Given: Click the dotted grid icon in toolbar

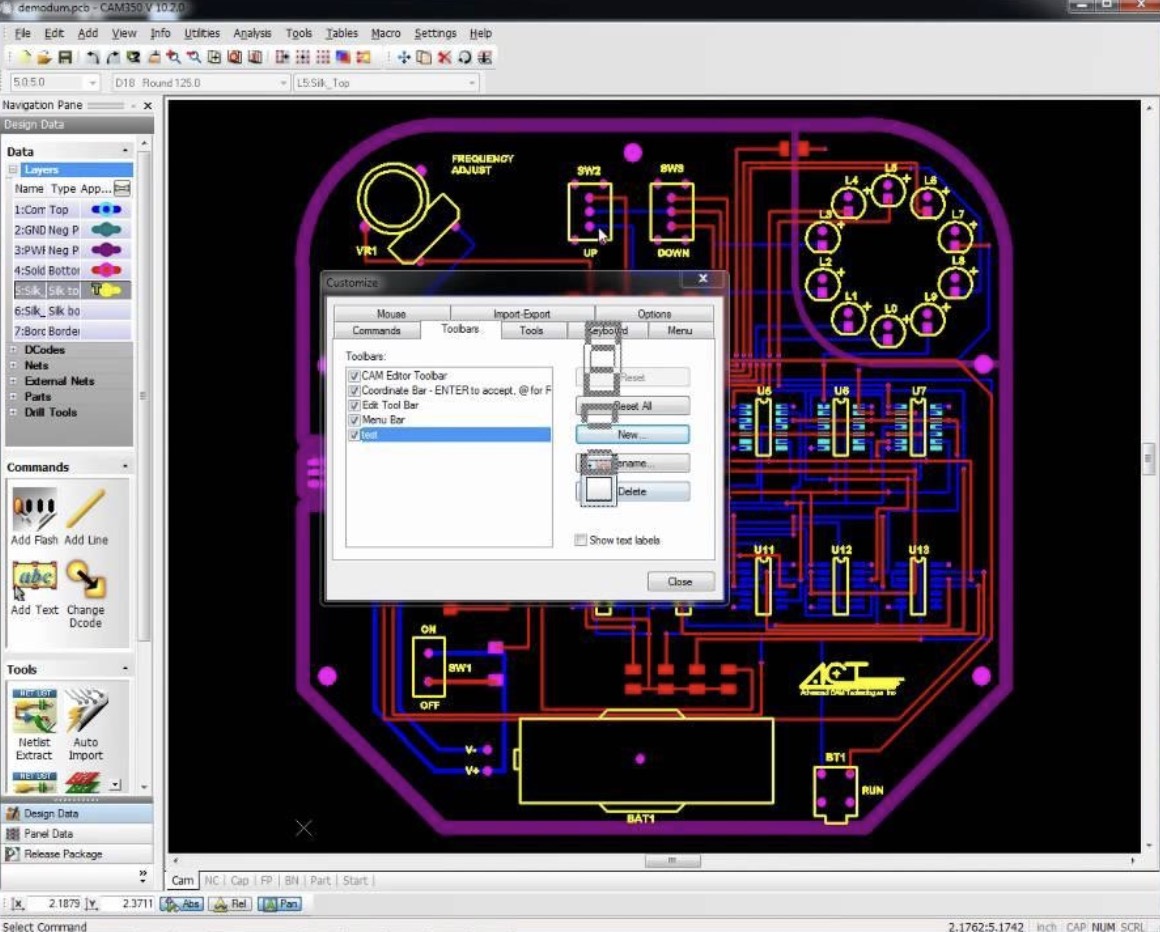Looking at the screenshot, I should coord(323,57).
